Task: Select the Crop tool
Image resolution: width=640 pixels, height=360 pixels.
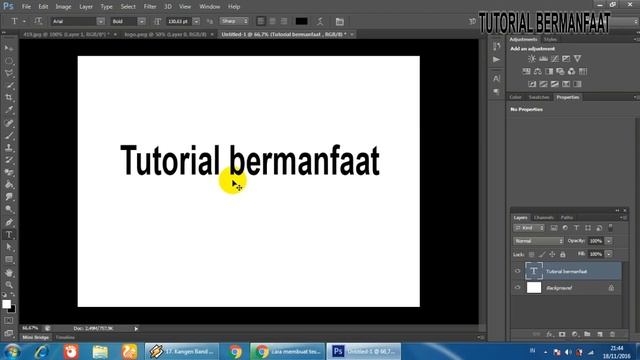Action: pyautogui.click(x=9, y=98)
